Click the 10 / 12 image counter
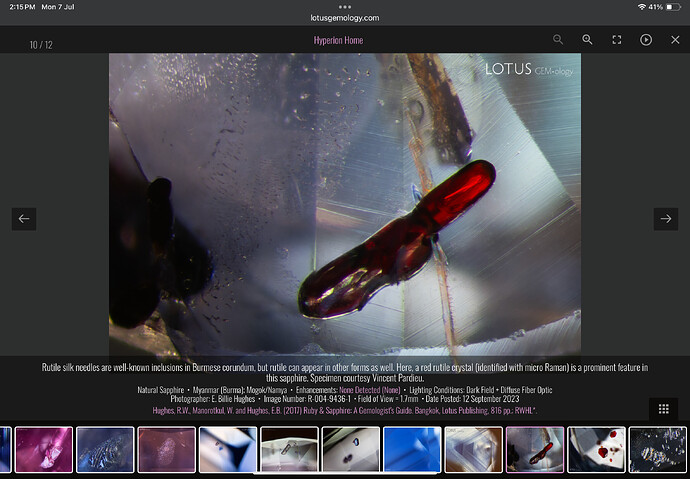Screen dimensions: 690x479 click(41, 45)
